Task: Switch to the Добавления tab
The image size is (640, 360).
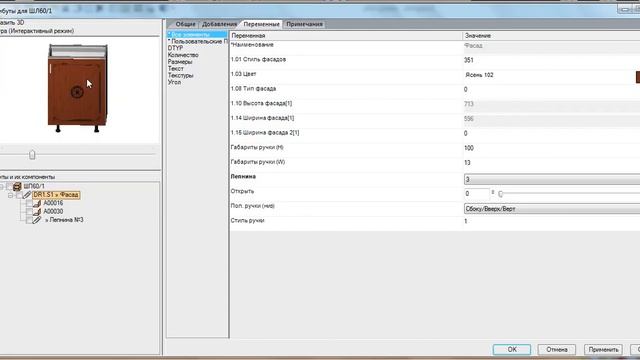Action: [219, 24]
